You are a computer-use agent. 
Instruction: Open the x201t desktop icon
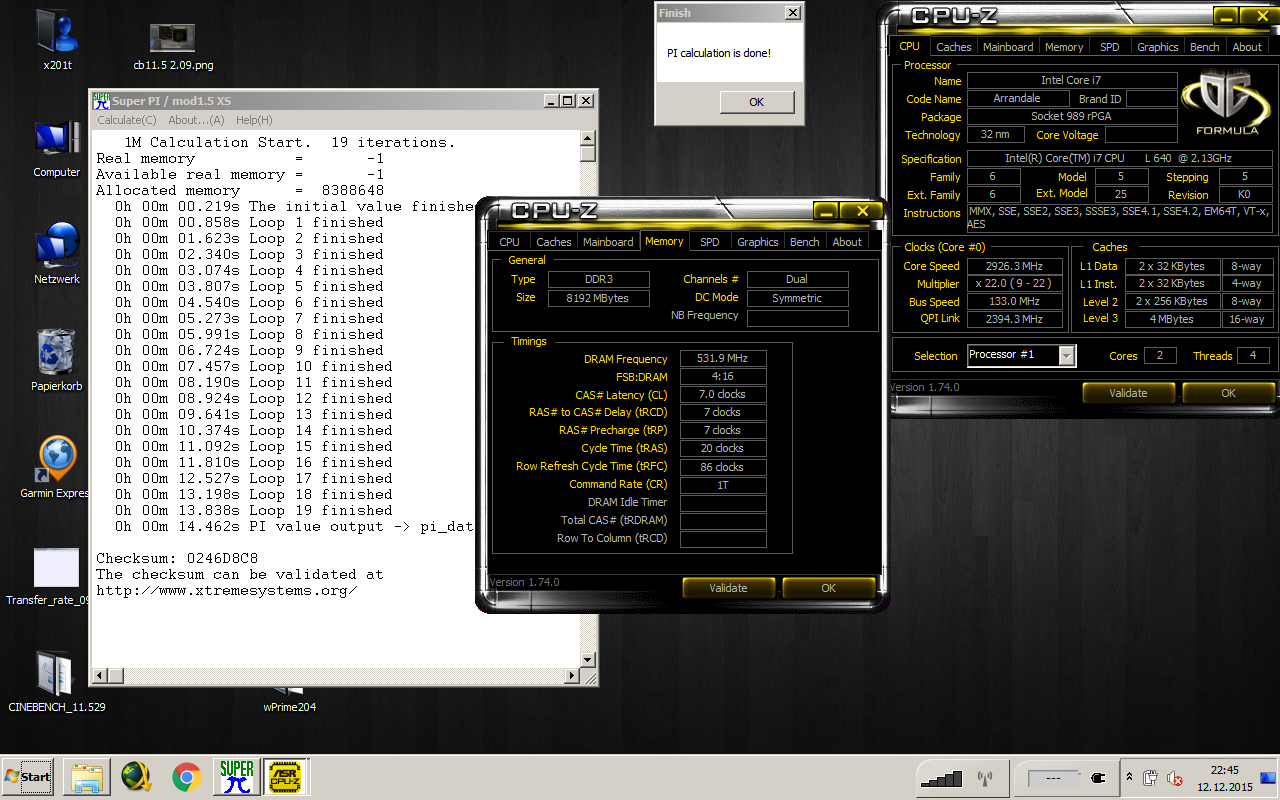(x=58, y=40)
